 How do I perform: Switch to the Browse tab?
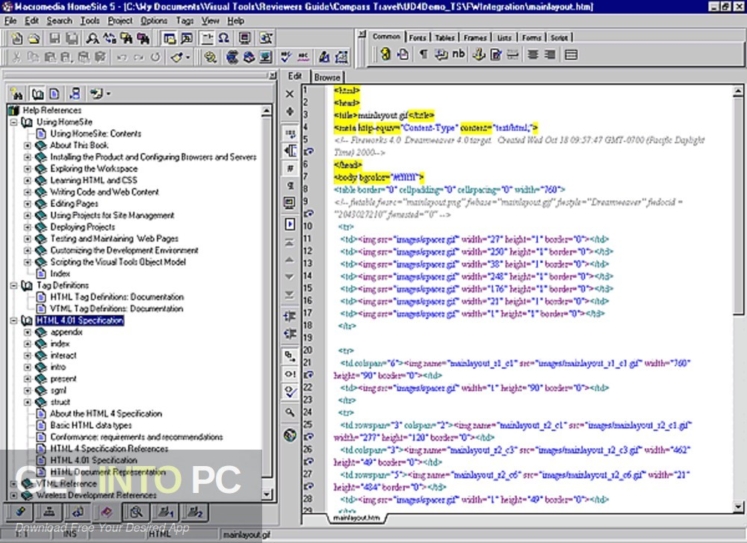(x=327, y=77)
